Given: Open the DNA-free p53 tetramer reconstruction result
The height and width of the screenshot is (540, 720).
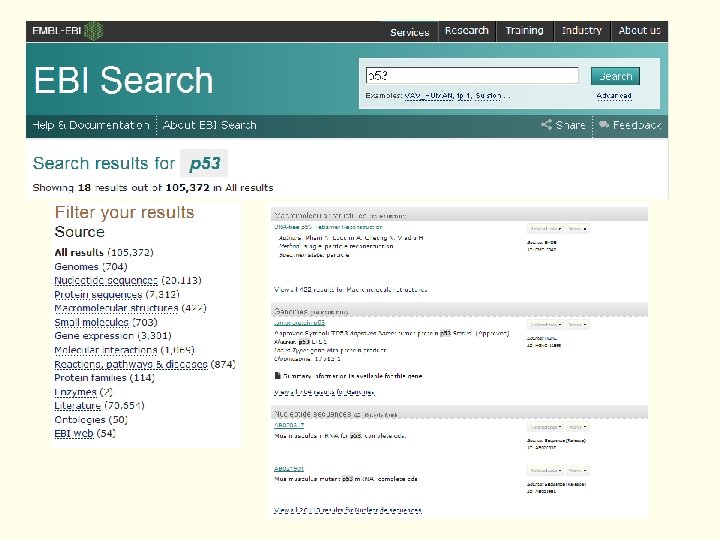Looking at the screenshot, I should coord(328,227).
